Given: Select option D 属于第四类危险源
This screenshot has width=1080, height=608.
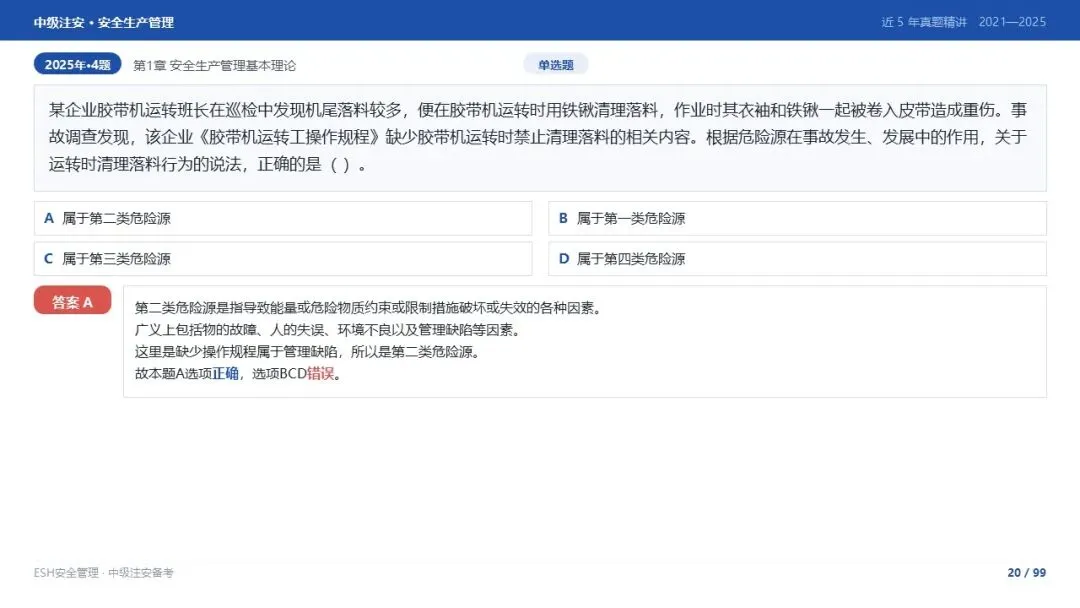Looking at the screenshot, I should click(797, 259).
